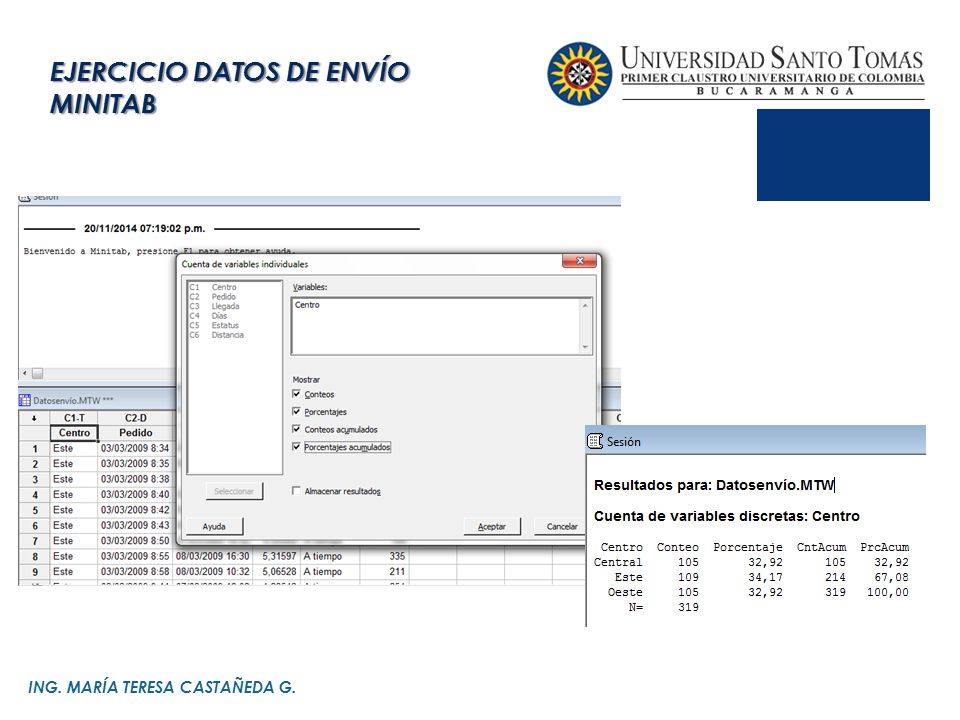Image resolution: width=960 pixels, height=720 pixels.
Task: Click the worksheet data direction arrow
Action: pyautogui.click(x=34, y=418)
